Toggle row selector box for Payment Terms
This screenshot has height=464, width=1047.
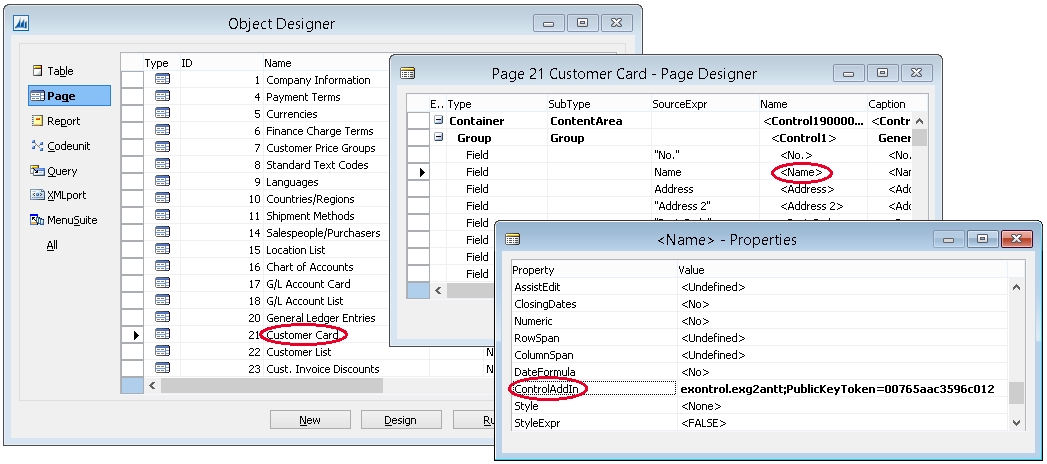132,97
